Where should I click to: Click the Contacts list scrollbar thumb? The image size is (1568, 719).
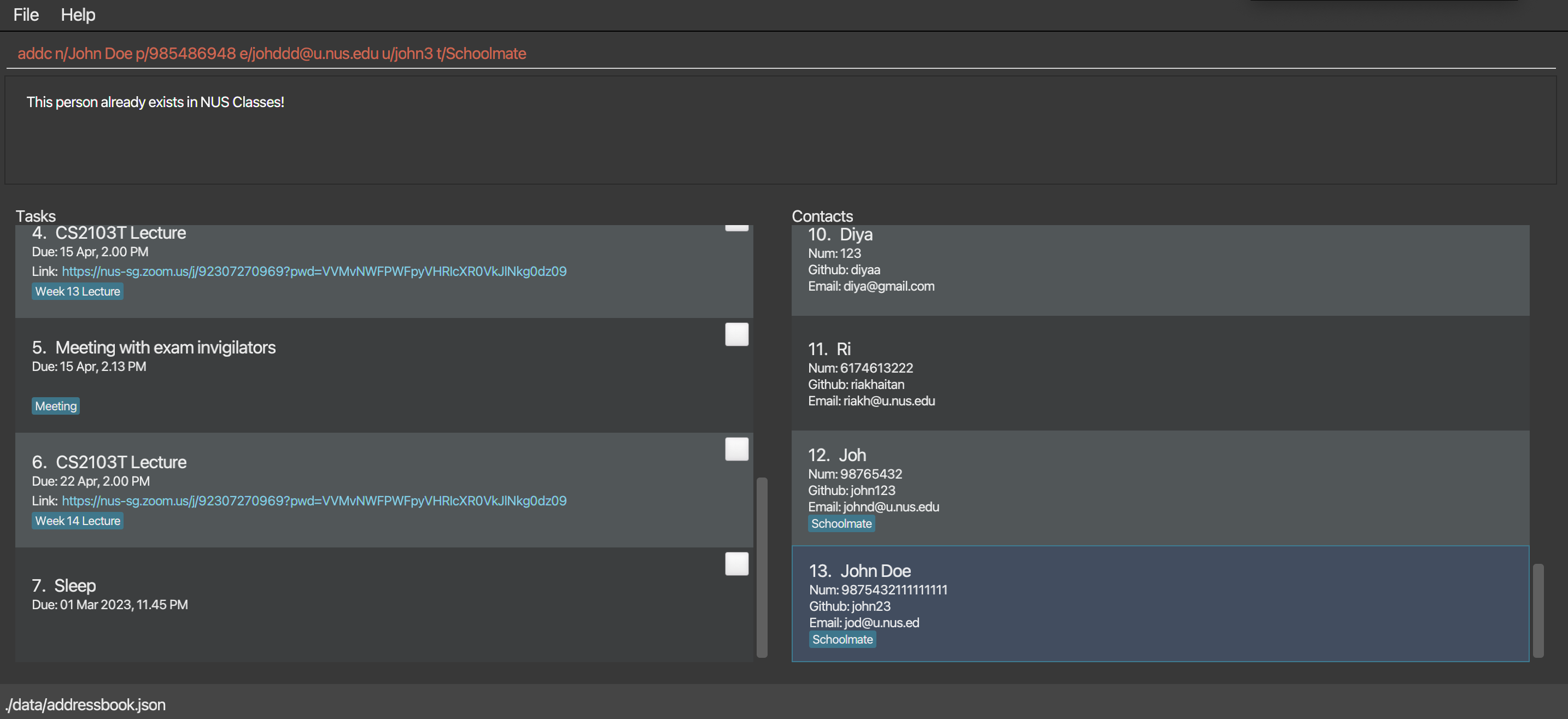[x=1537, y=610]
